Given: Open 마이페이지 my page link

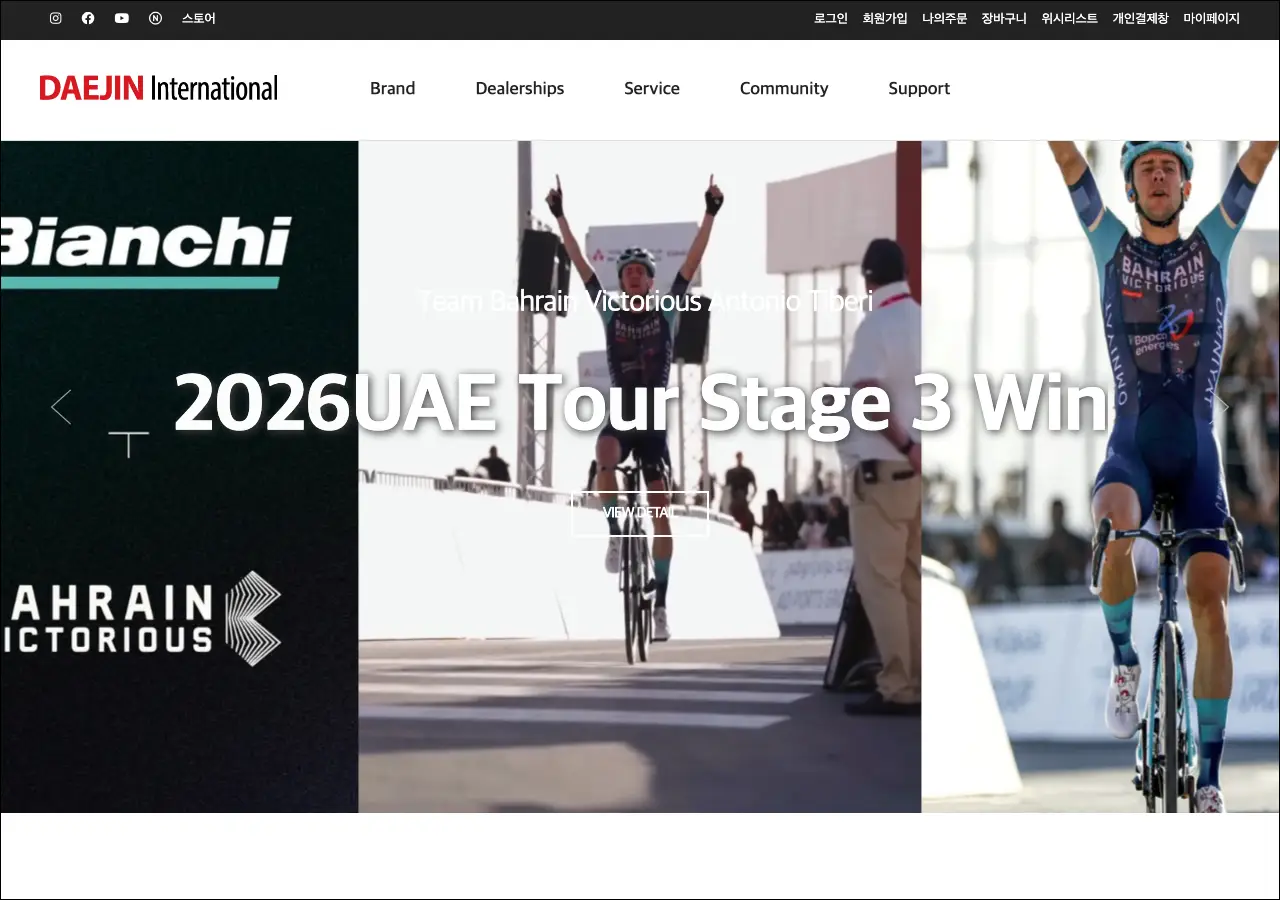Looking at the screenshot, I should coord(1211,18).
